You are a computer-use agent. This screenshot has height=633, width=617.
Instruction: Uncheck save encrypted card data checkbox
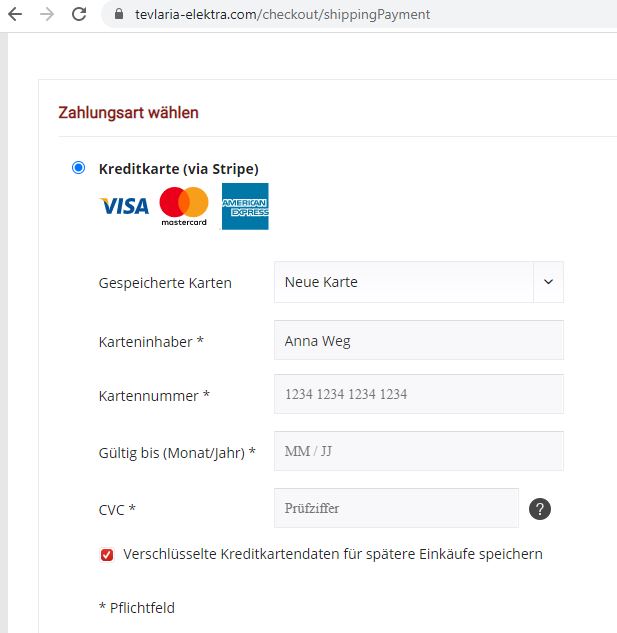[107, 555]
